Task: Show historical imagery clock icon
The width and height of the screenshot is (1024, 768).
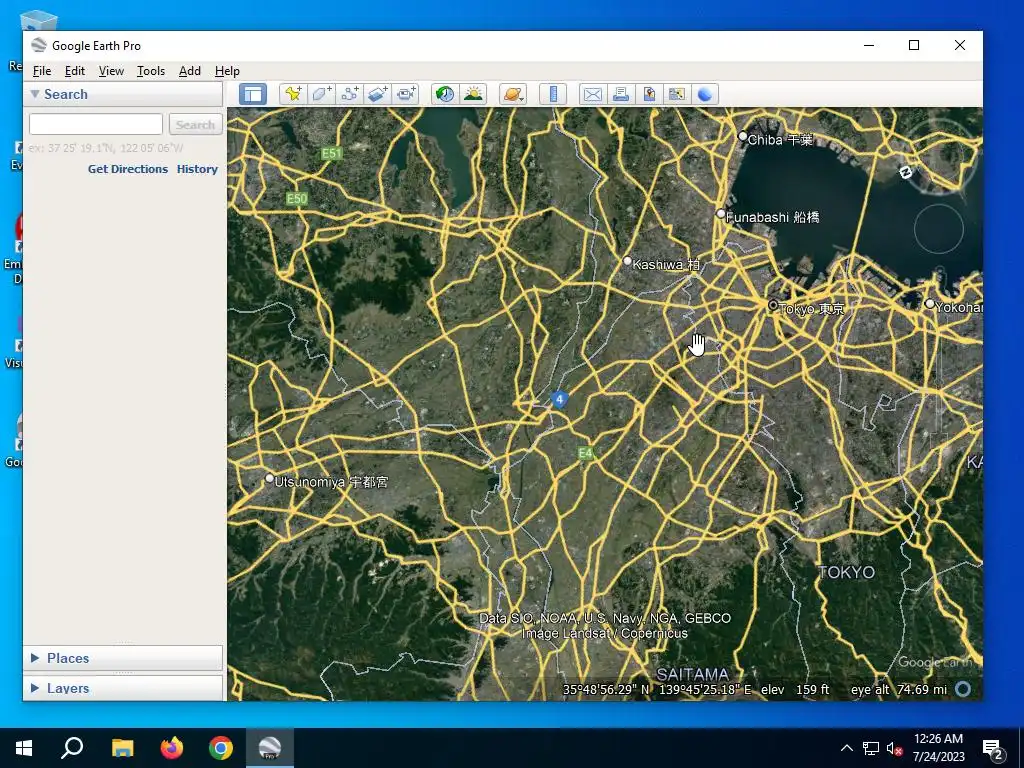Action: tap(445, 94)
